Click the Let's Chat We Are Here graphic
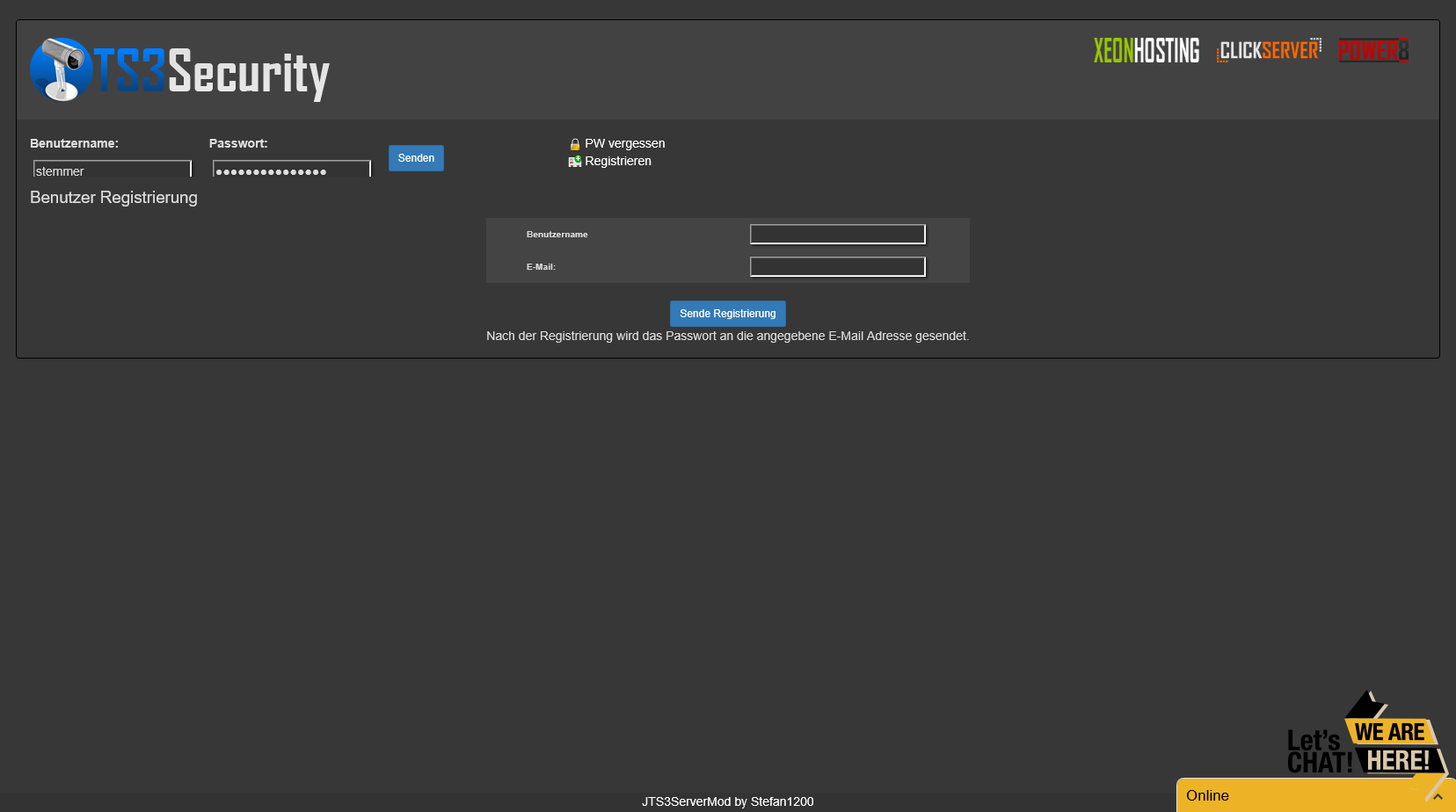This screenshot has width=1456, height=812. 1363,736
